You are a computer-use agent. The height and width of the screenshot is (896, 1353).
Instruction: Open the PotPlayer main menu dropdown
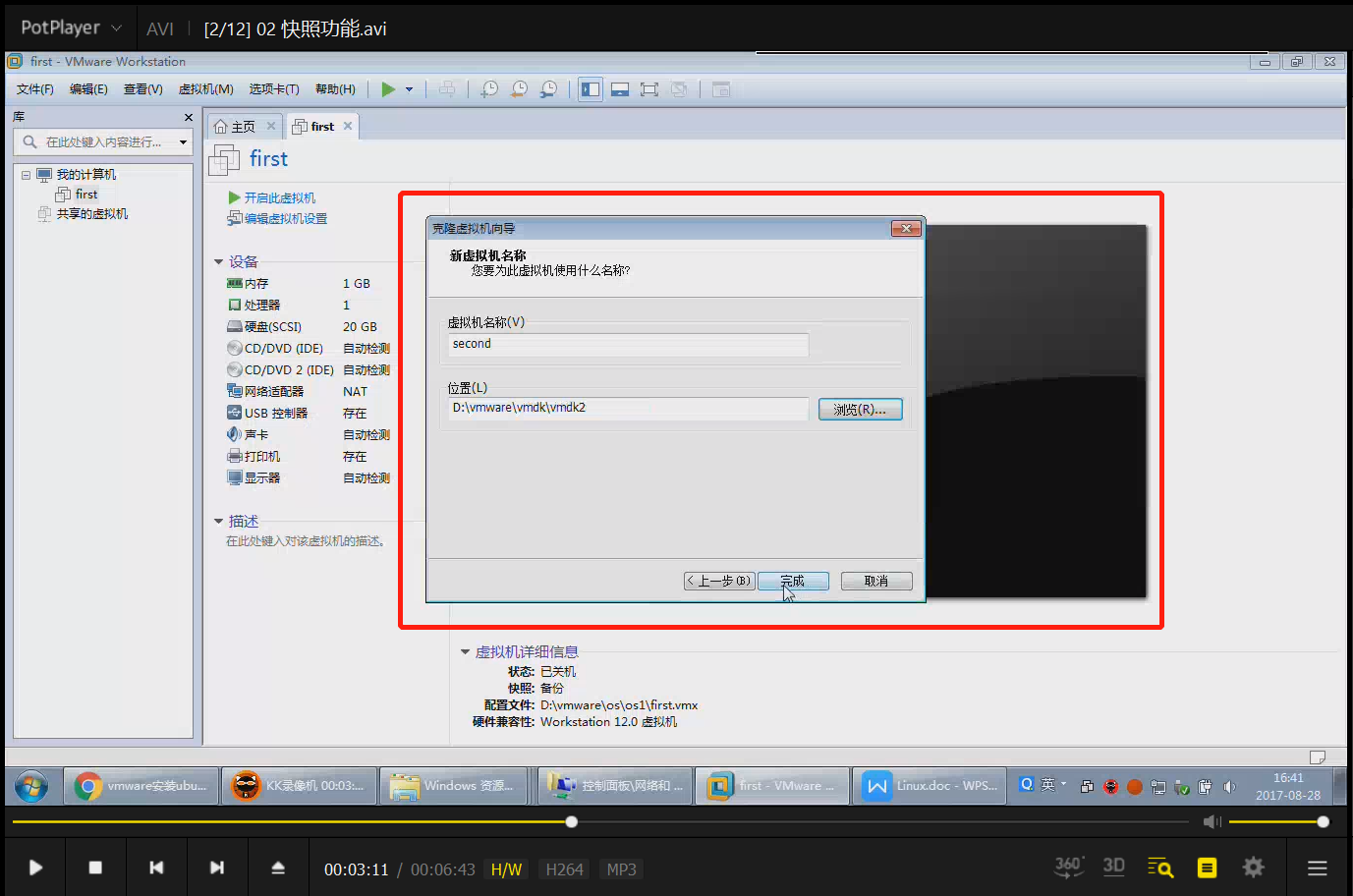pos(72,28)
